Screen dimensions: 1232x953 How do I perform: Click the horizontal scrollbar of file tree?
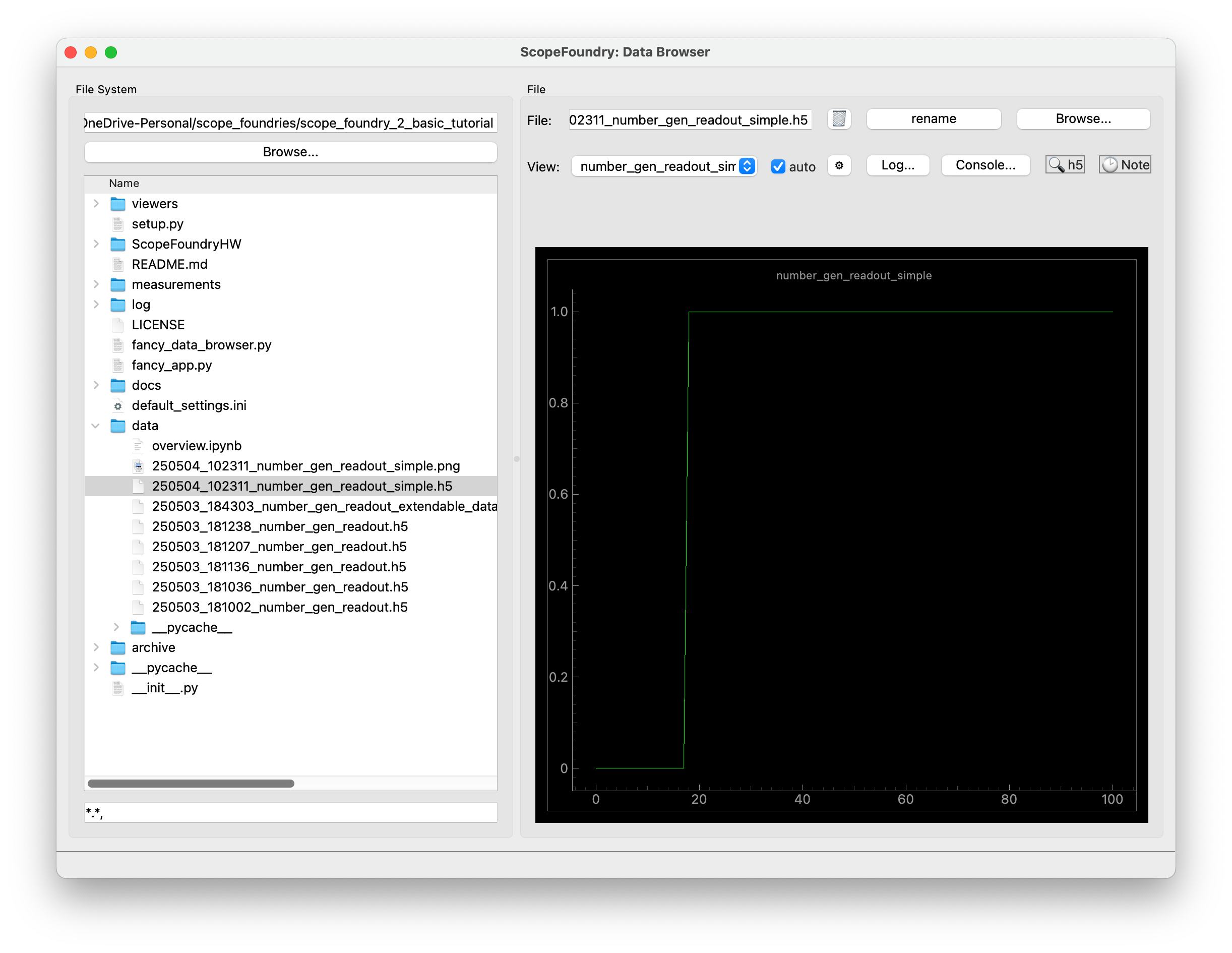coord(191,783)
